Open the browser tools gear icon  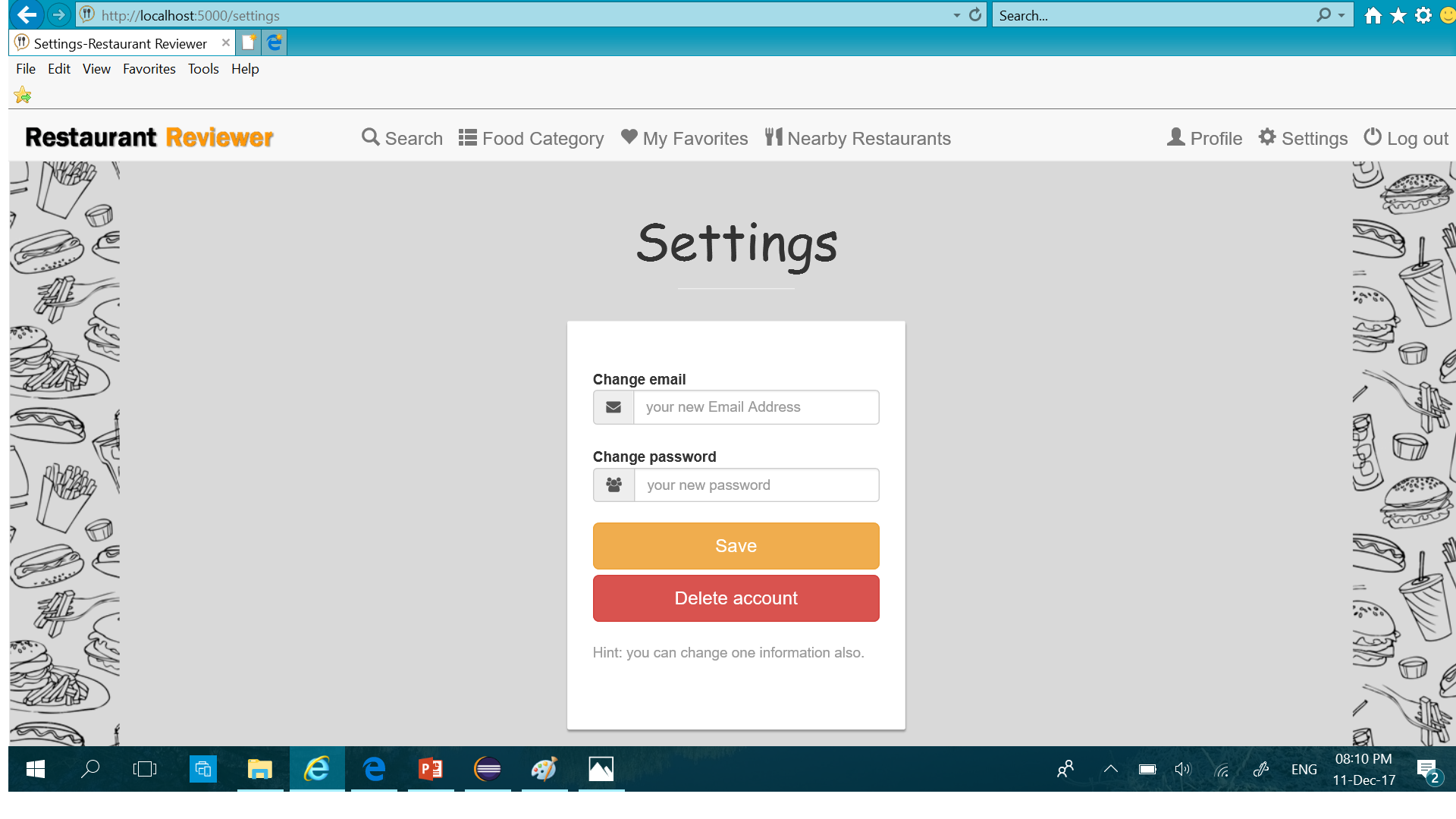coord(1423,15)
